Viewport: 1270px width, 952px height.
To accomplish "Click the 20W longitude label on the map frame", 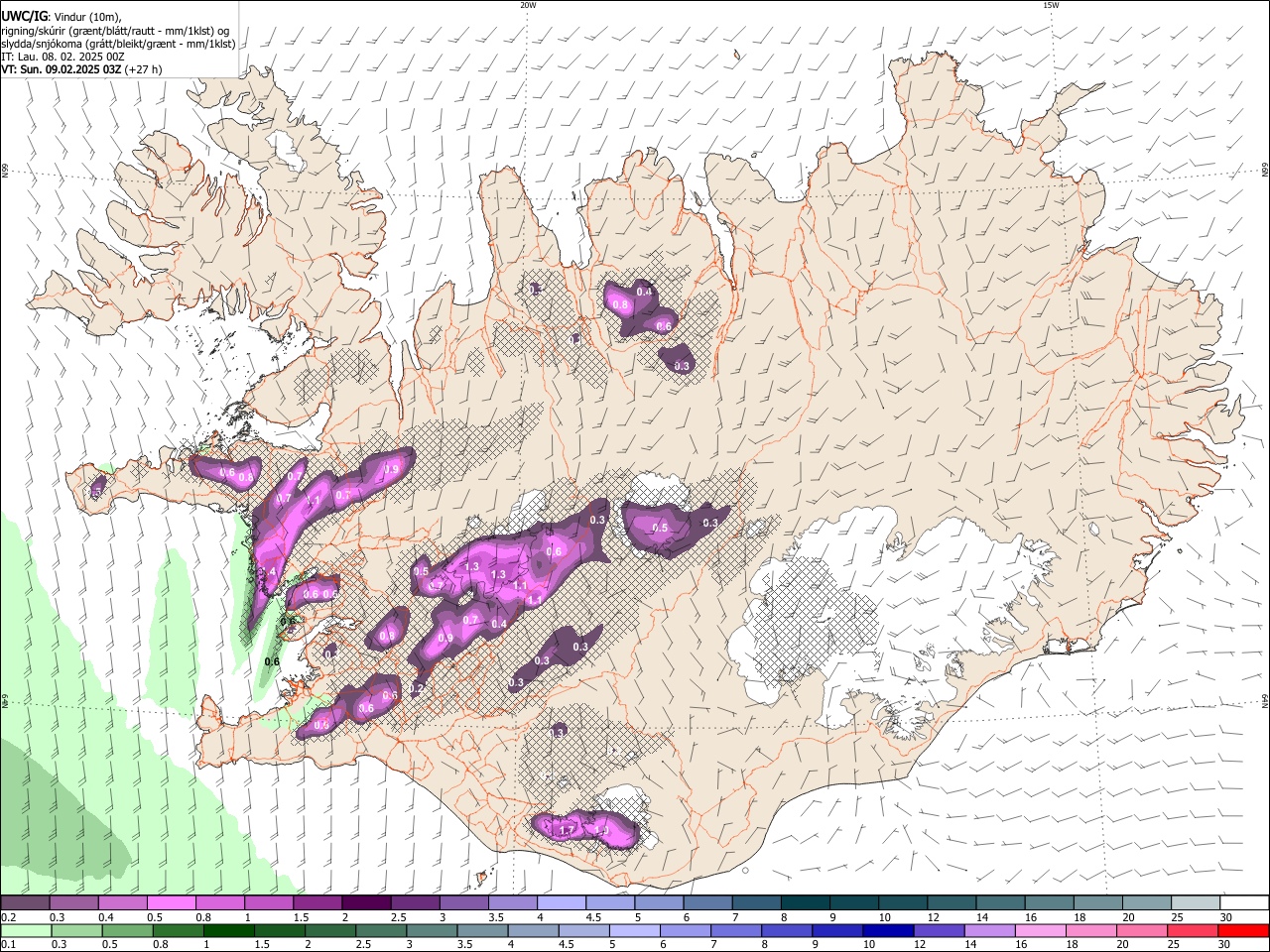I will [x=528, y=5].
